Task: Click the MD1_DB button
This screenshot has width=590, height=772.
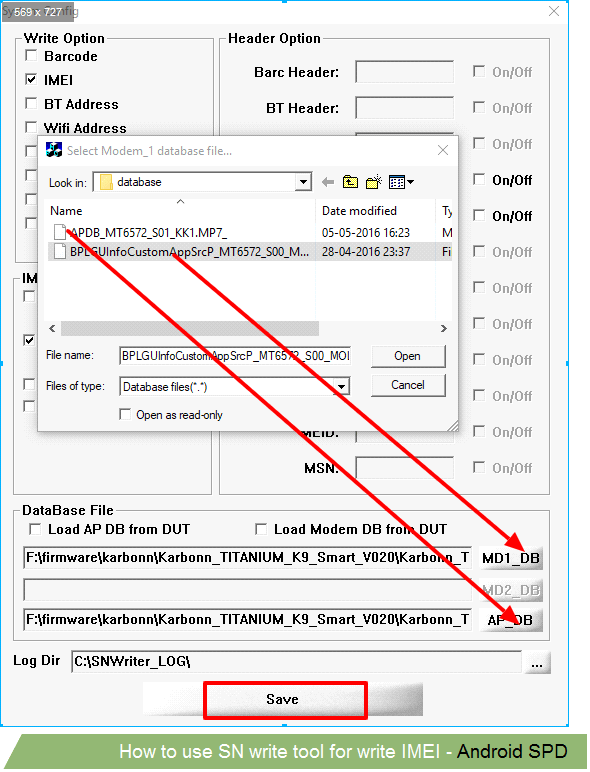Action: coord(511,558)
